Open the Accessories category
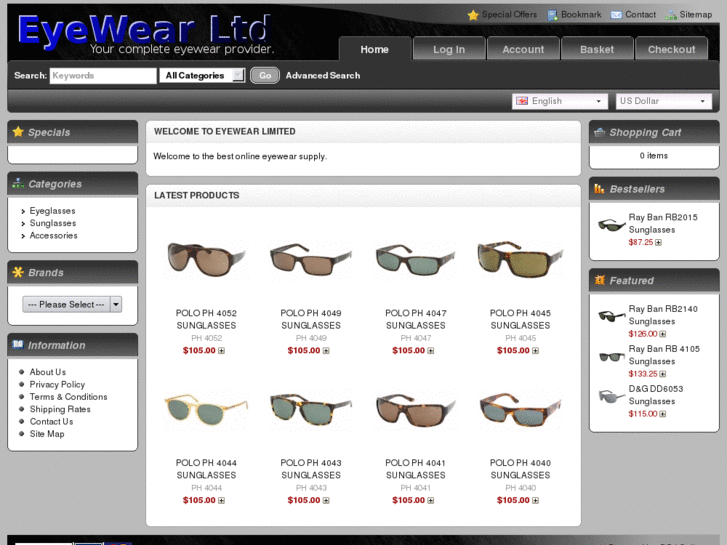727x545 pixels. pos(53,236)
